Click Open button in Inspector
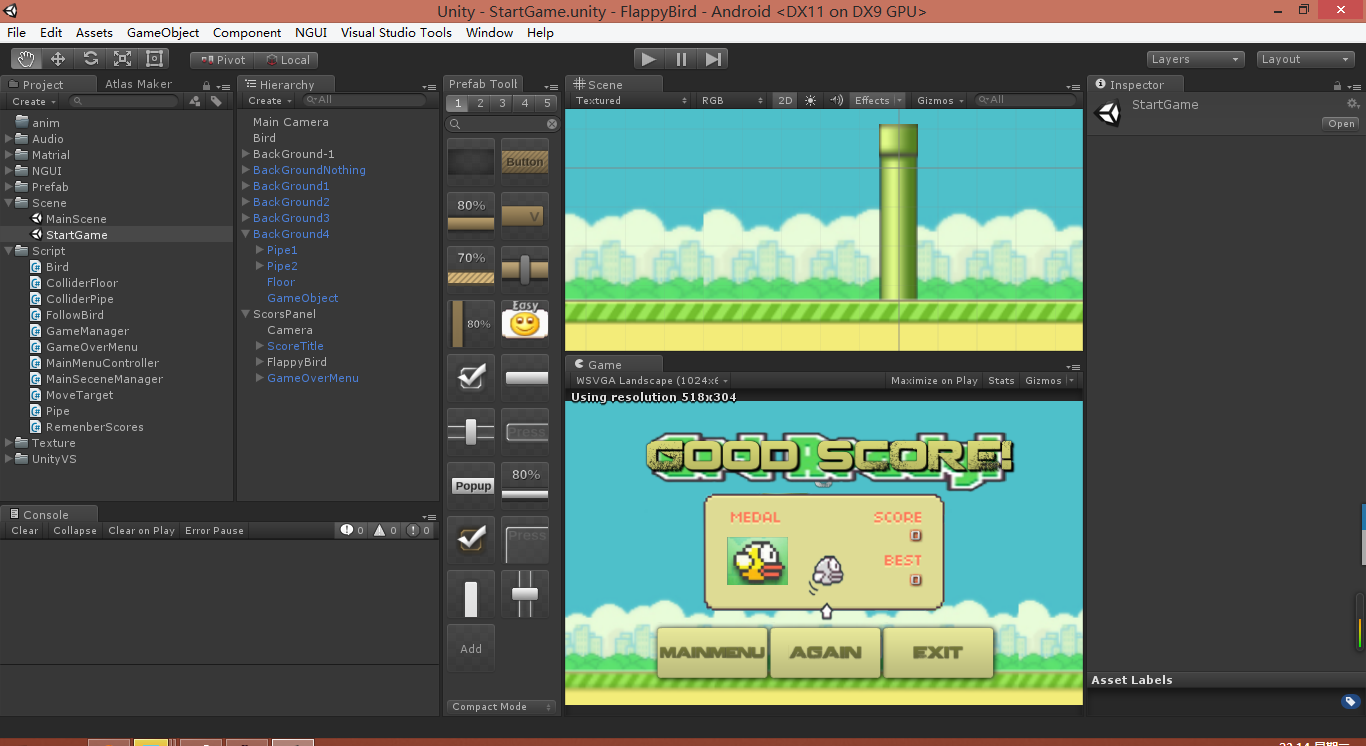 pyautogui.click(x=1341, y=124)
